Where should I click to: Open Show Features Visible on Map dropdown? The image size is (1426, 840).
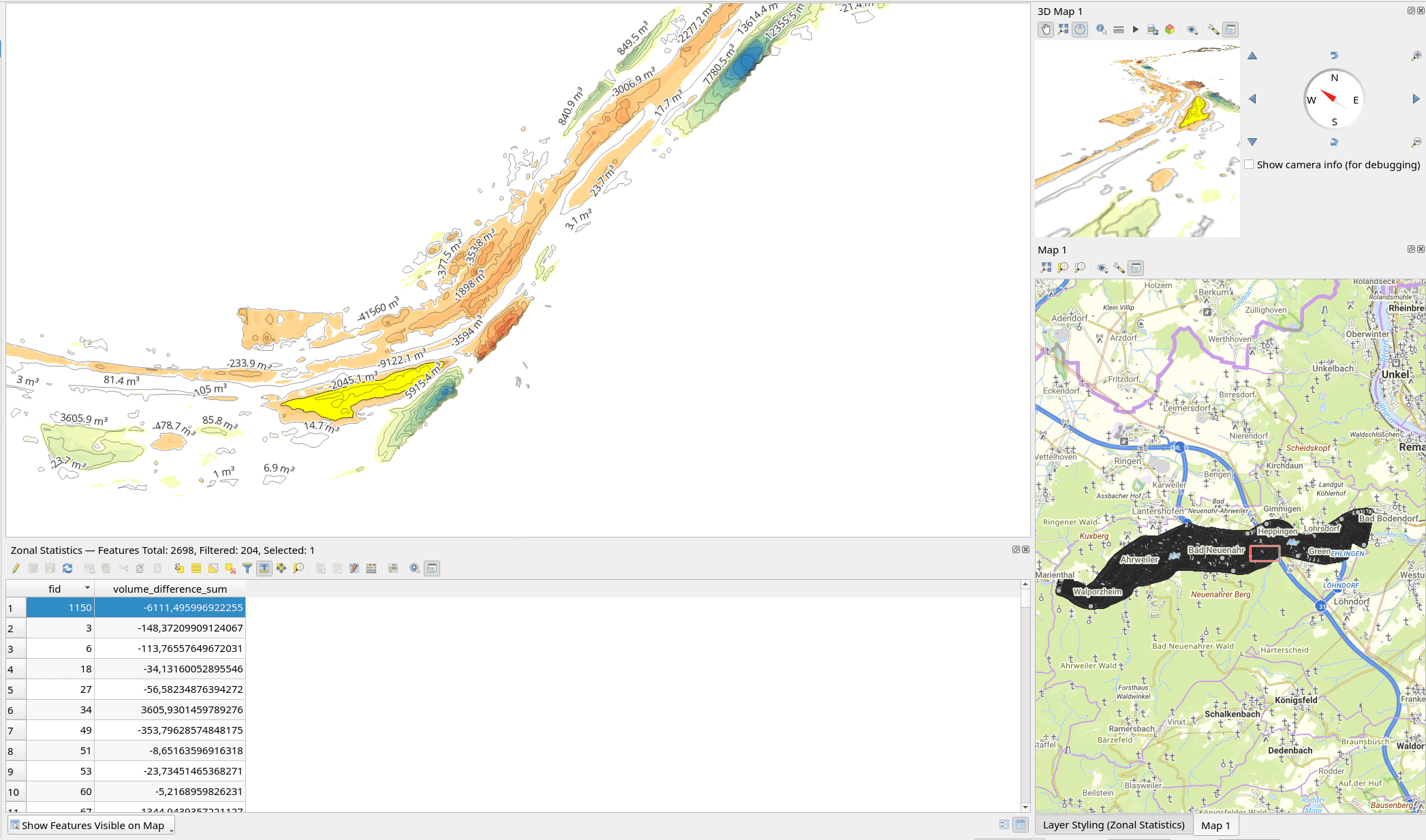point(91,825)
